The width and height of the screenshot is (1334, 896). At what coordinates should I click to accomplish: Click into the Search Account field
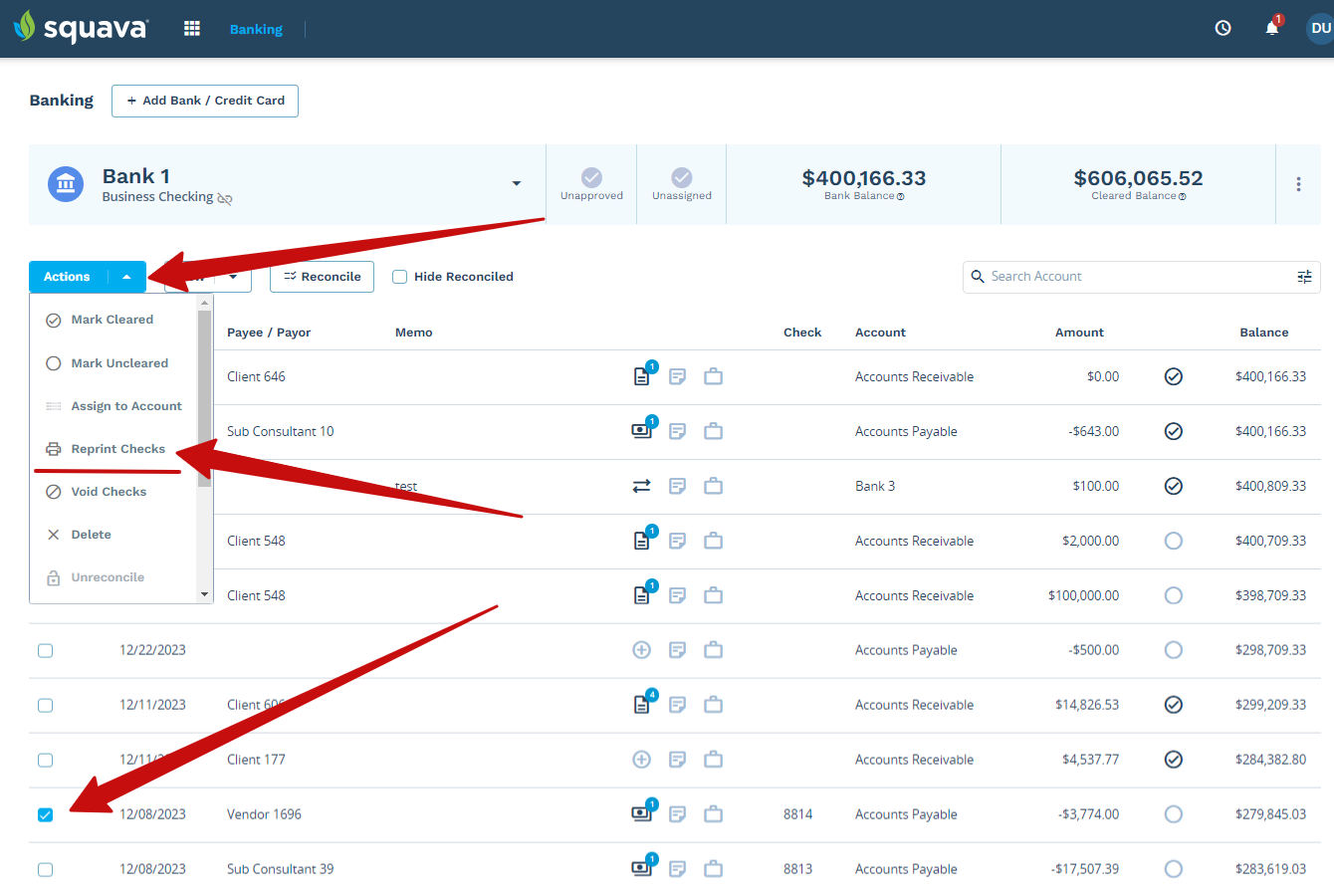coord(1135,277)
